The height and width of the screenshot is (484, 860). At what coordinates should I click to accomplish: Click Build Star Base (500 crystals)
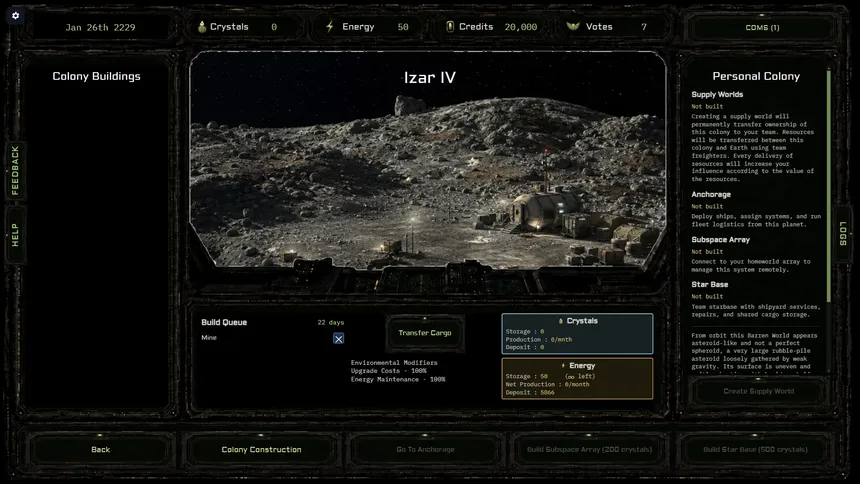[x=755, y=449]
